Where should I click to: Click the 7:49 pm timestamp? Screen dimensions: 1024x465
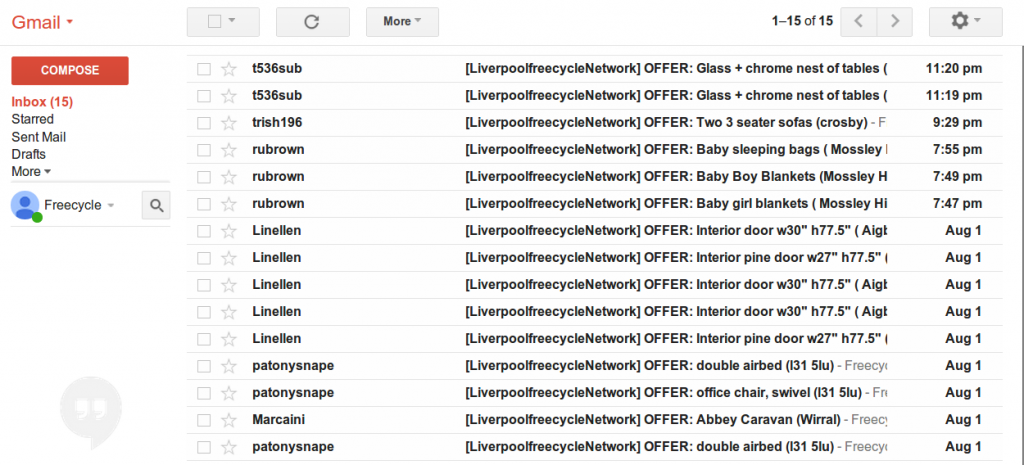957,177
